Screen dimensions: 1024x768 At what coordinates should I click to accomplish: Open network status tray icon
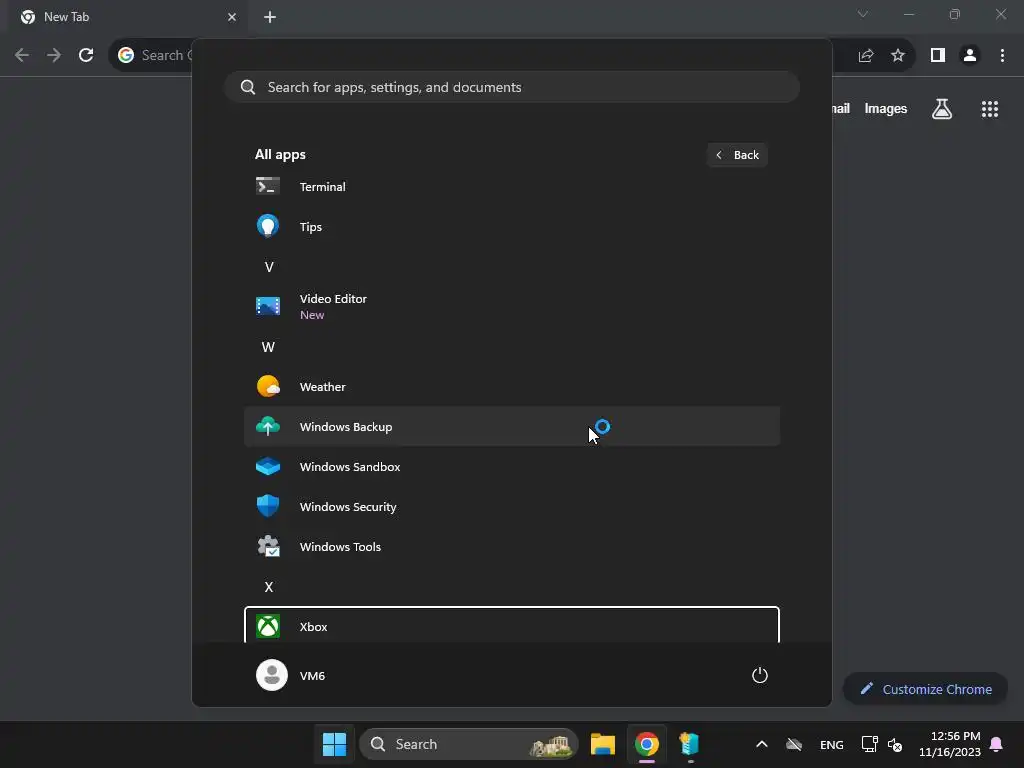[x=869, y=744]
